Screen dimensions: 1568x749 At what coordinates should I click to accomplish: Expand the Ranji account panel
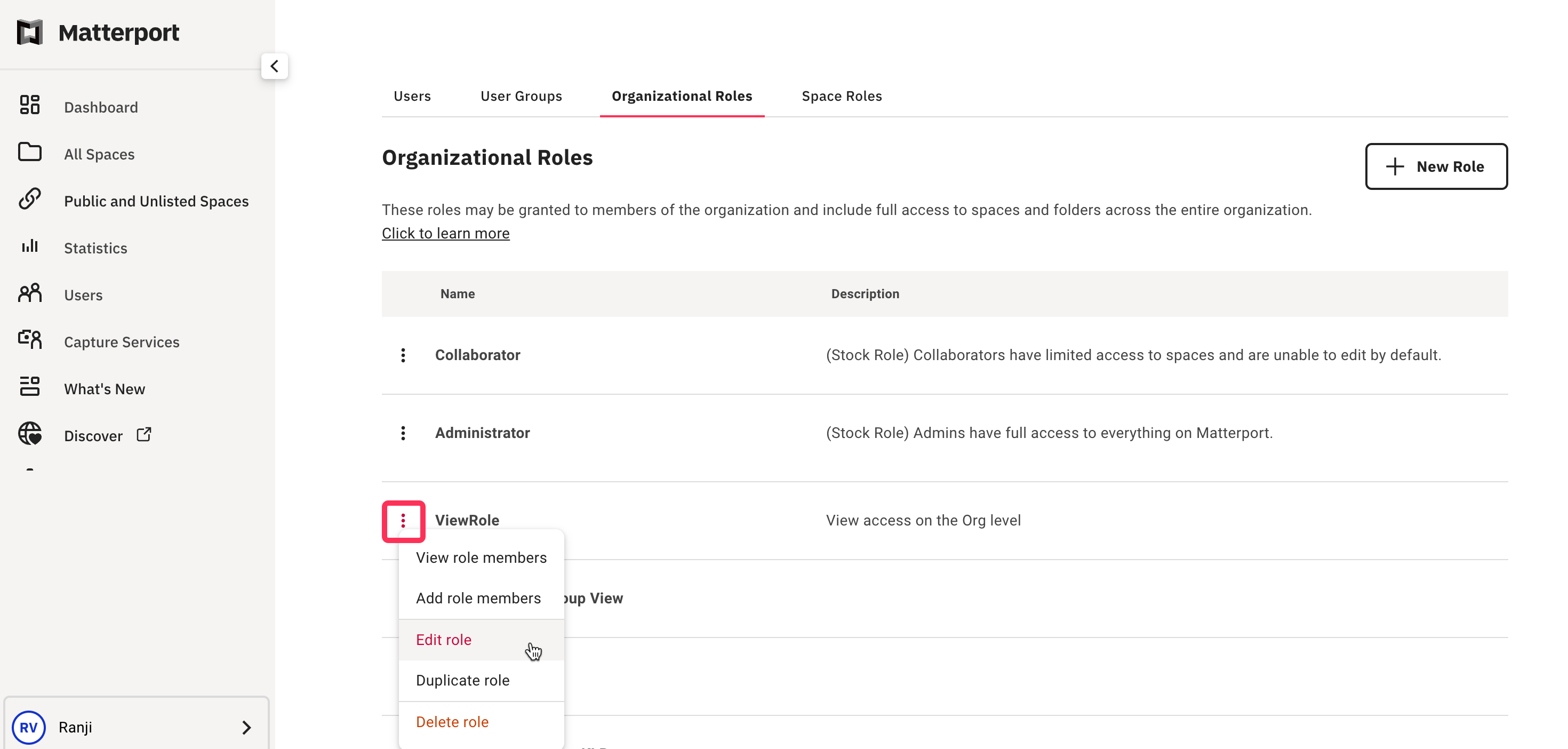pos(246,727)
